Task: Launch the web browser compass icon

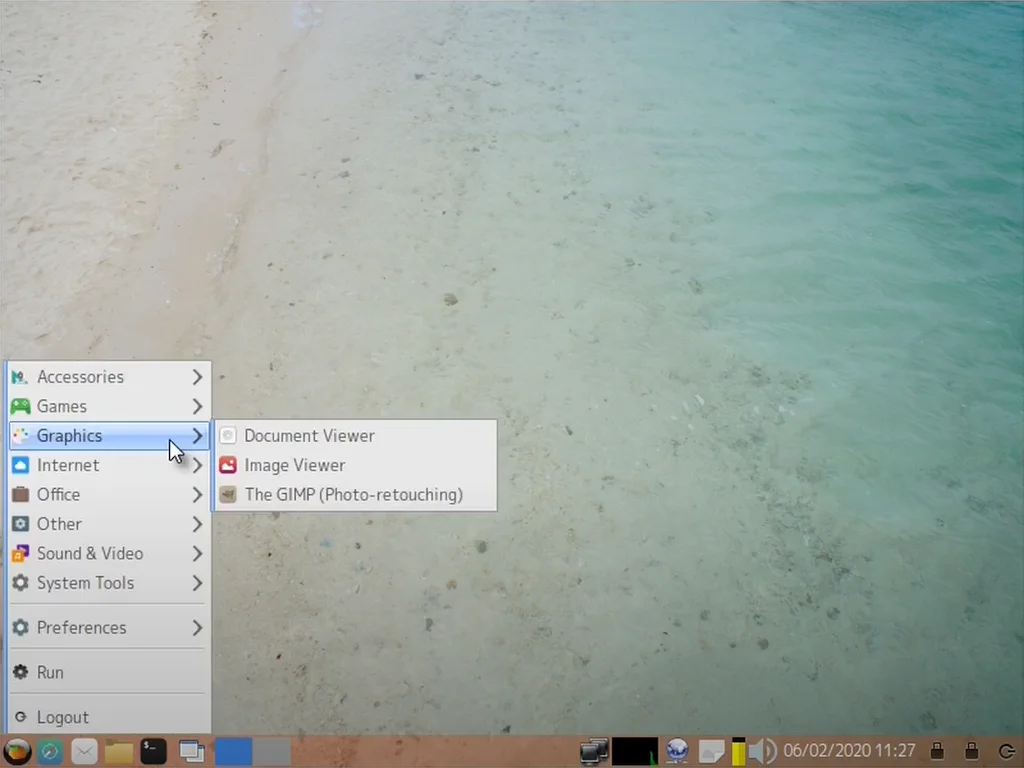Action: click(50, 751)
